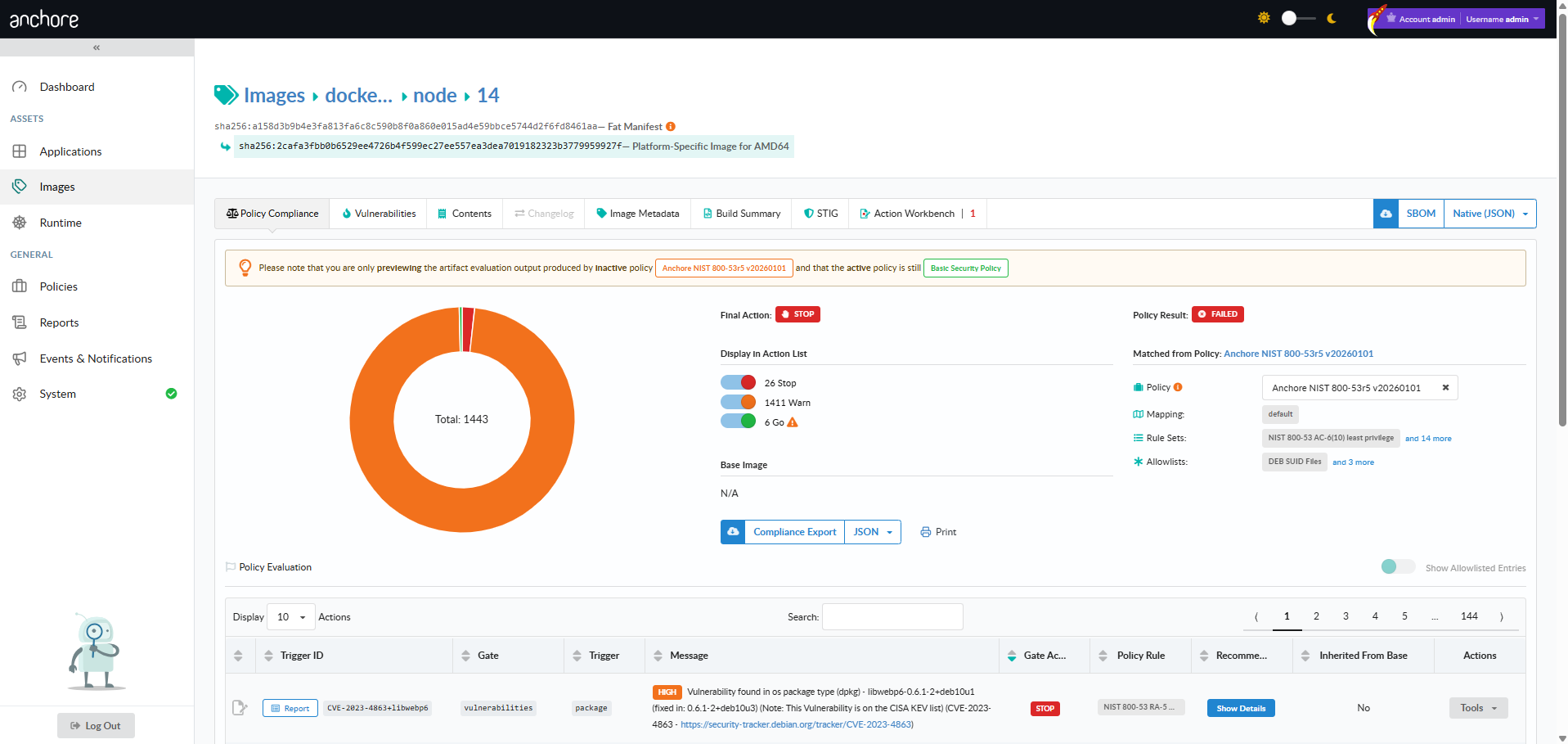Click the light/dark theme slider

click(x=1297, y=18)
